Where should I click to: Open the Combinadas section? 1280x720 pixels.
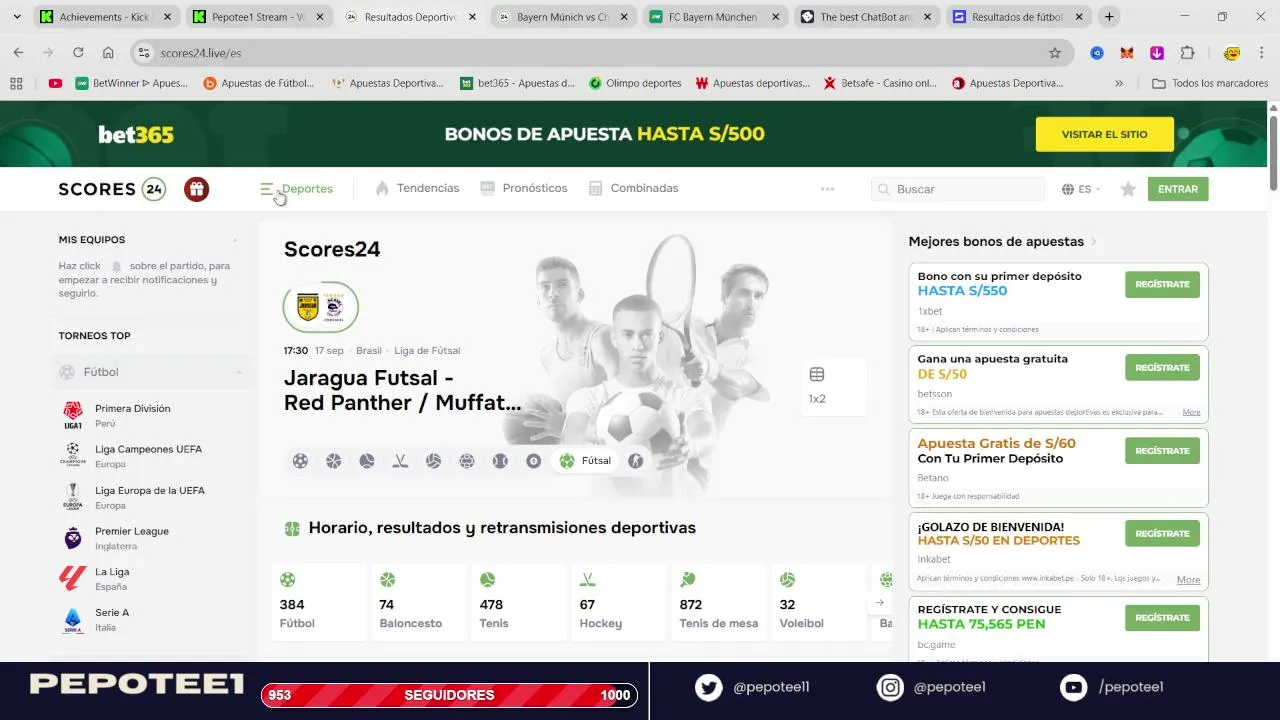(x=634, y=188)
